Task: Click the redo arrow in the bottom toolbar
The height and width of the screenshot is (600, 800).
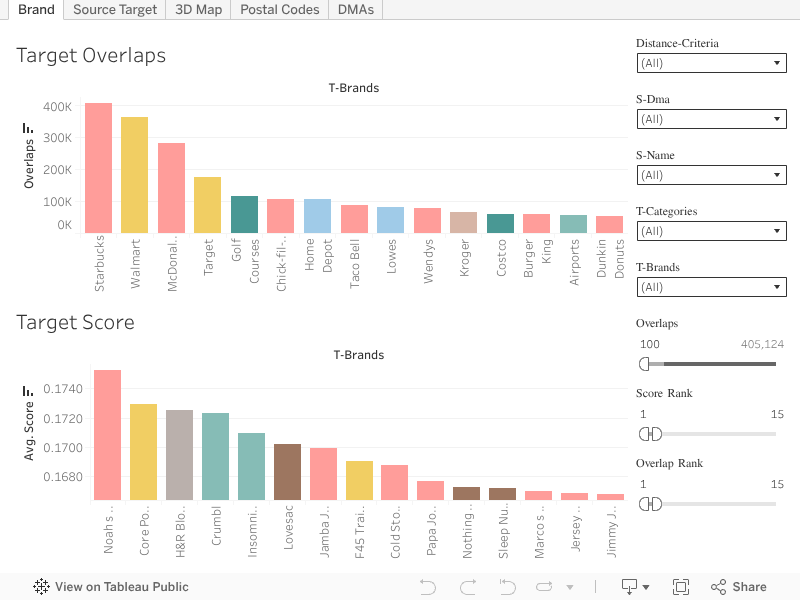Action: point(467,587)
